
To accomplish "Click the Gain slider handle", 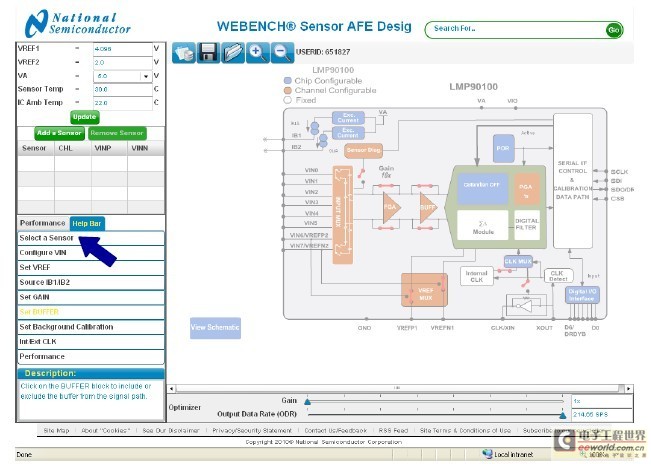I will (308, 401).
